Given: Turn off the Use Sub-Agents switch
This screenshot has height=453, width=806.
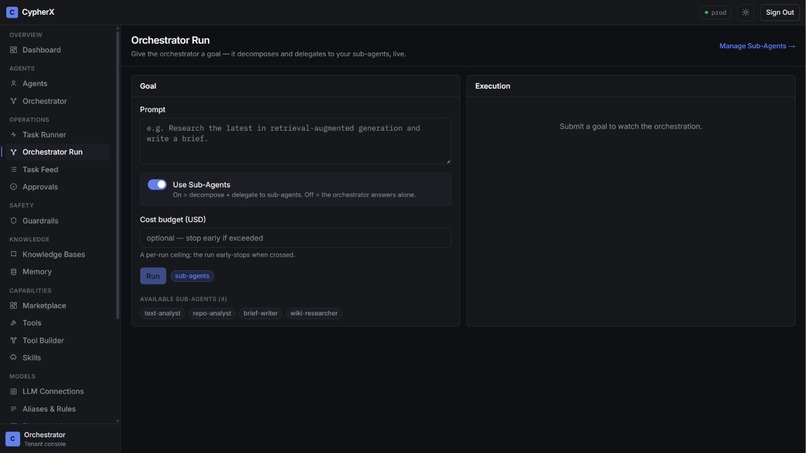Looking at the screenshot, I should pyautogui.click(x=157, y=185).
